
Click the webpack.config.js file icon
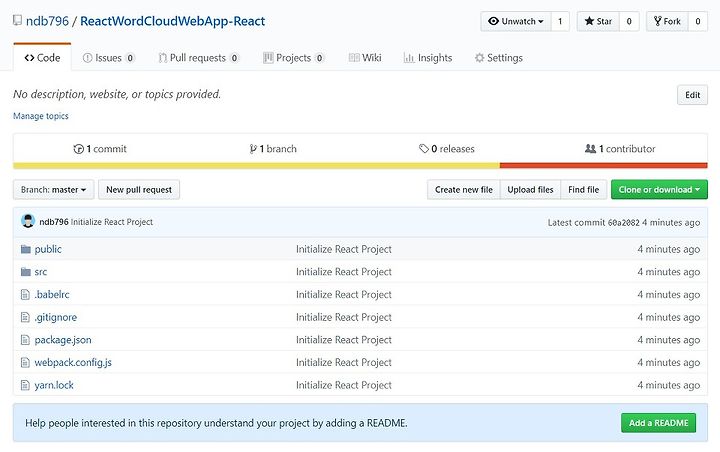pyautogui.click(x=25, y=362)
